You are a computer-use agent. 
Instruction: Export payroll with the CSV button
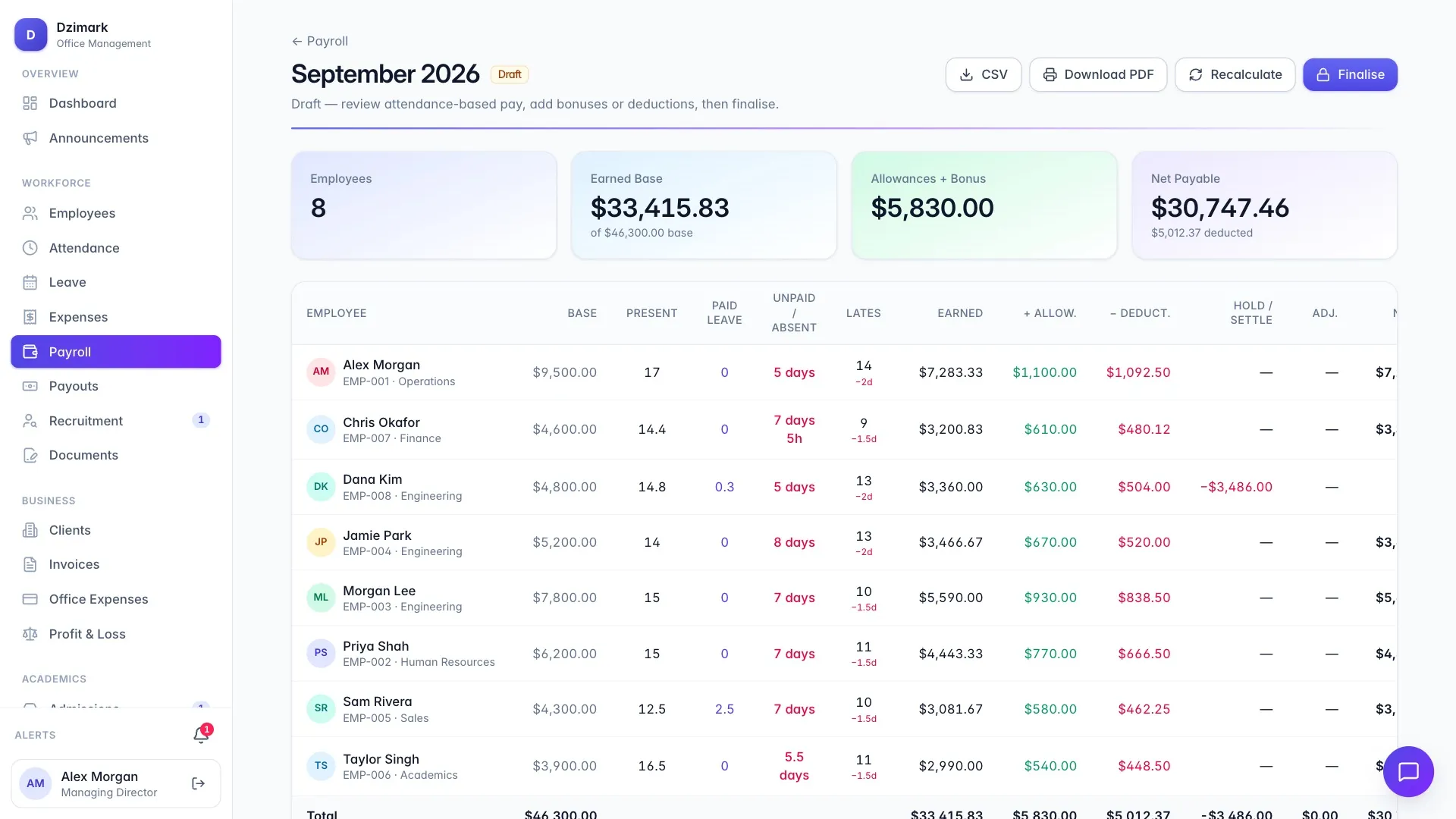[983, 74]
